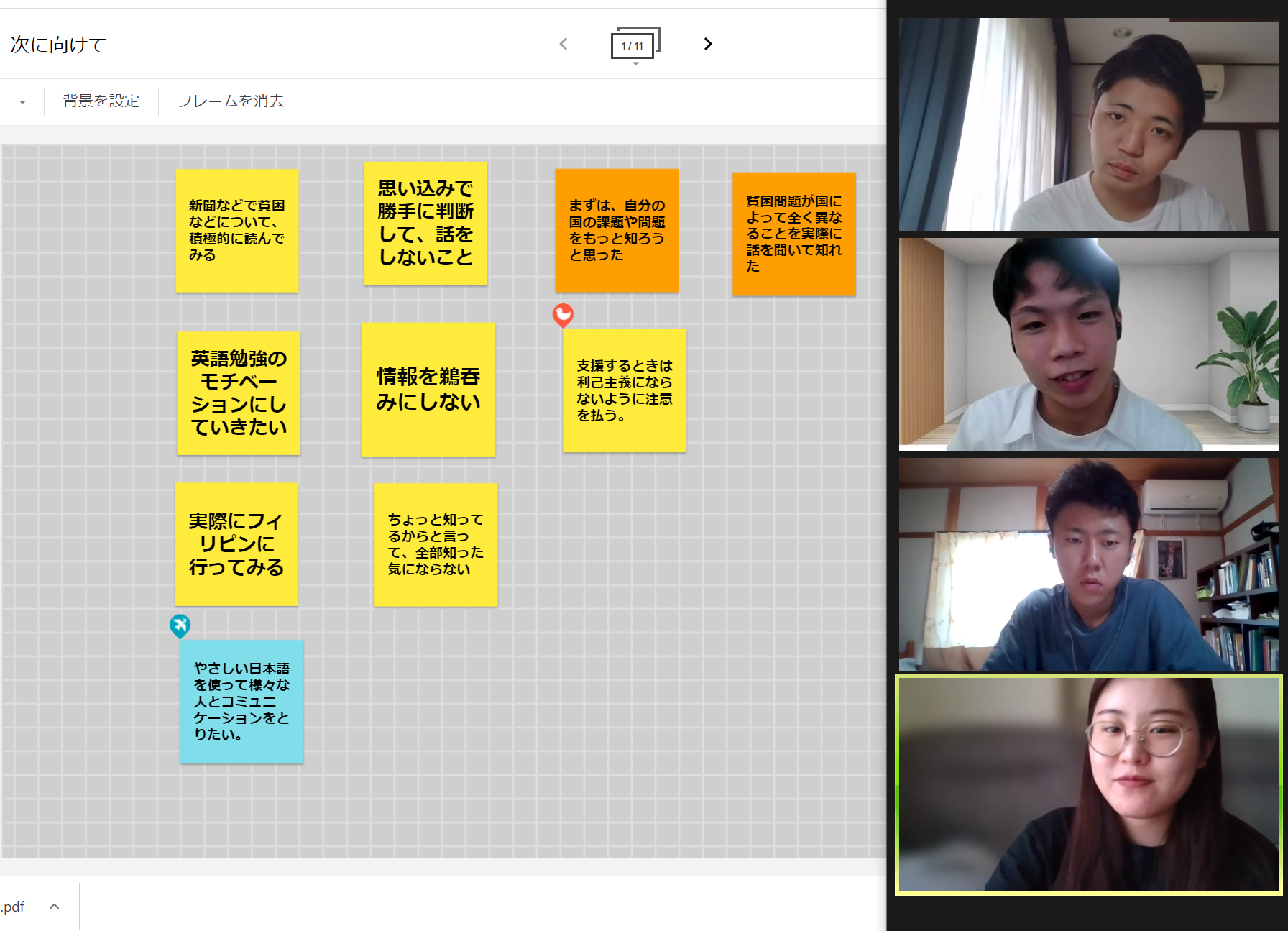Select highlighted participant video with glasses
The height and width of the screenshot is (931, 1288).
click(x=1089, y=784)
